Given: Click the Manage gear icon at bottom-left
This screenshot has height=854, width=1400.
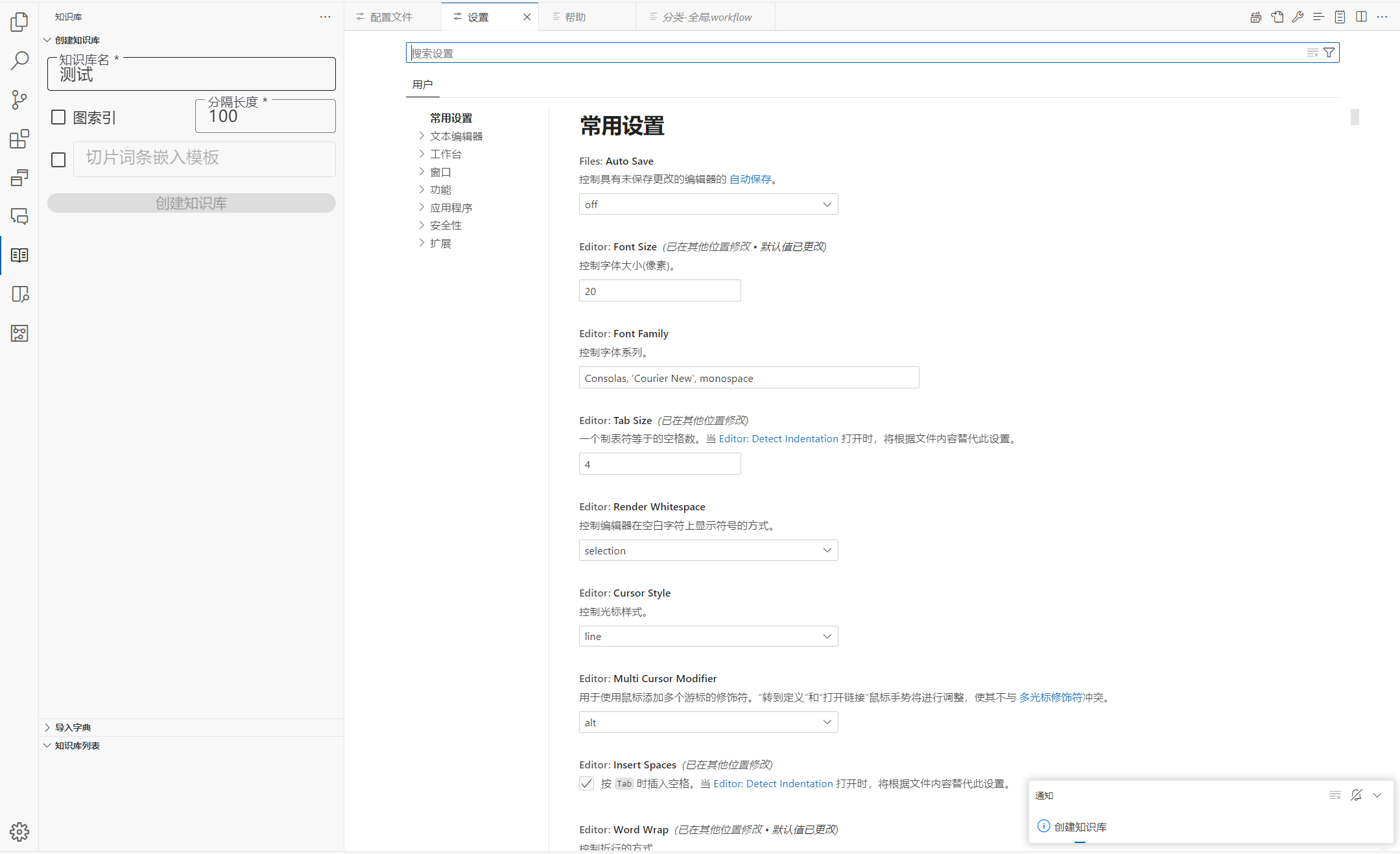Looking at the screenshot, I should (x=19, y=831).
